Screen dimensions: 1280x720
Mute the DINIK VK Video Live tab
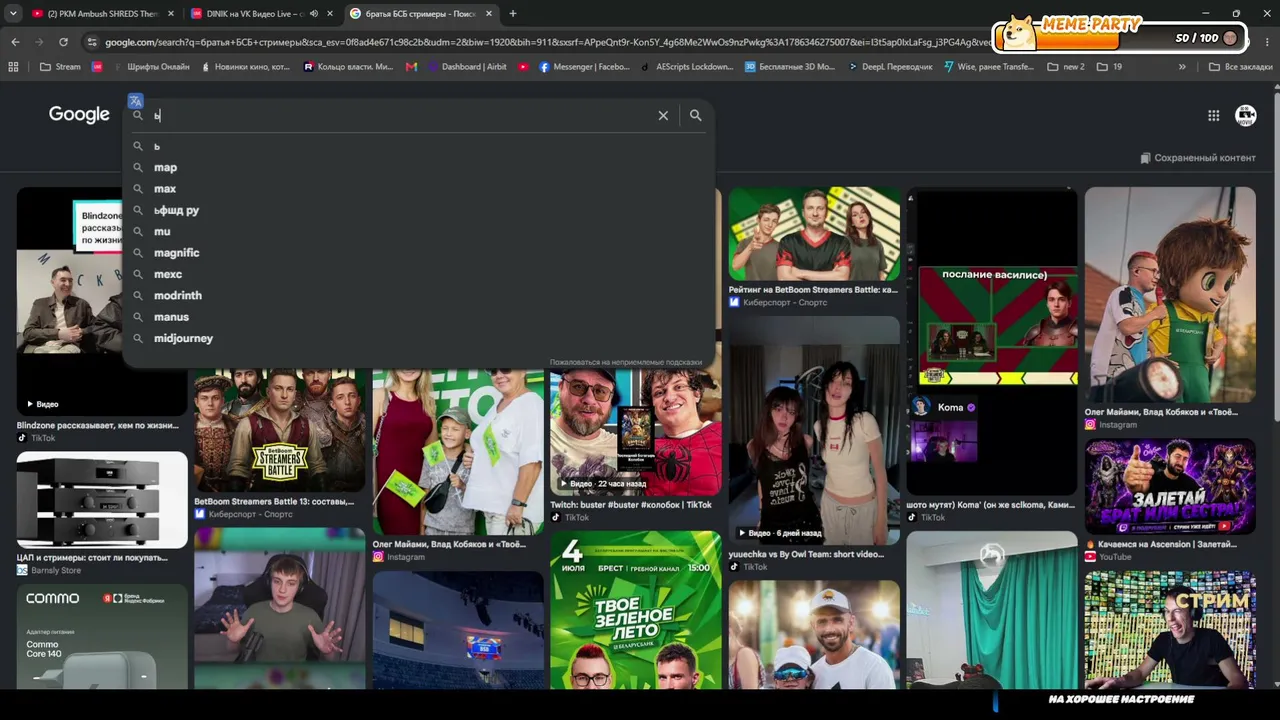315,13
